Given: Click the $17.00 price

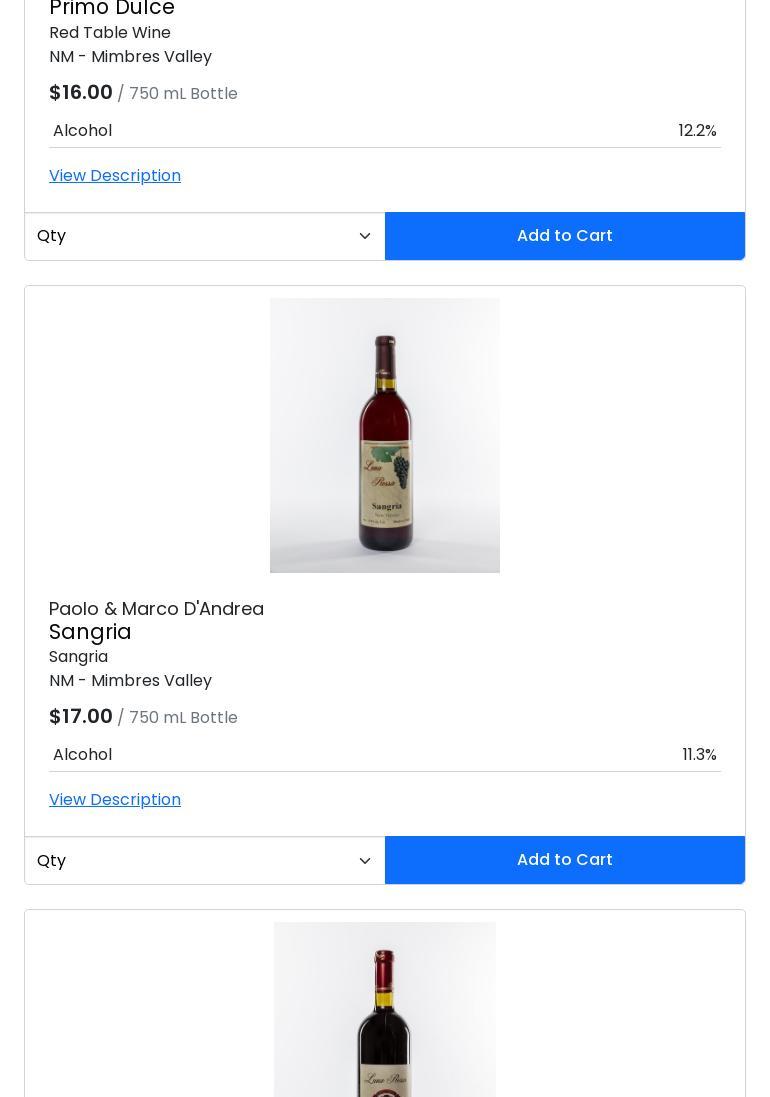Looking at the screenshot, I should [81, 717].
